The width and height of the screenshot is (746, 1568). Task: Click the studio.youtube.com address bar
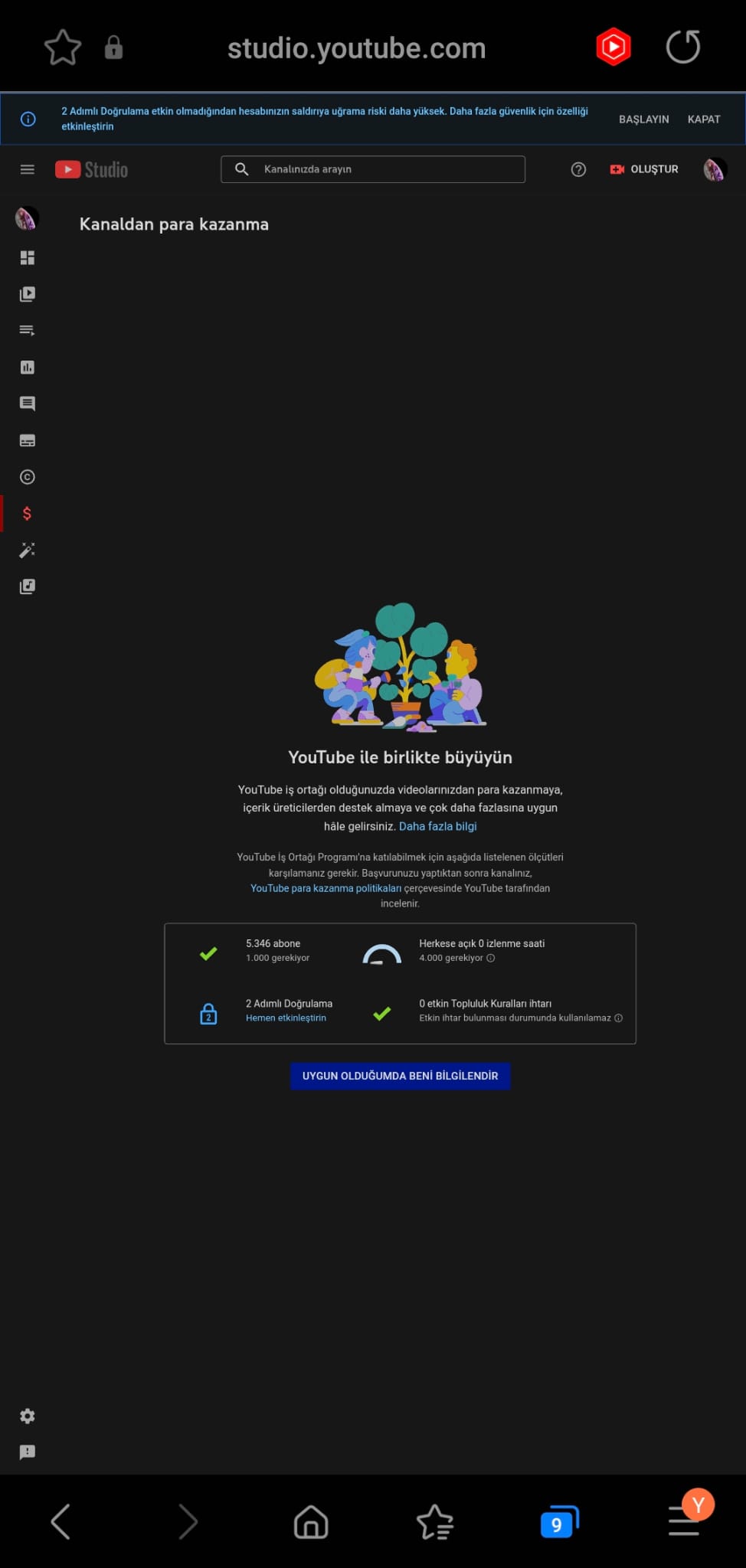point(356,48)
